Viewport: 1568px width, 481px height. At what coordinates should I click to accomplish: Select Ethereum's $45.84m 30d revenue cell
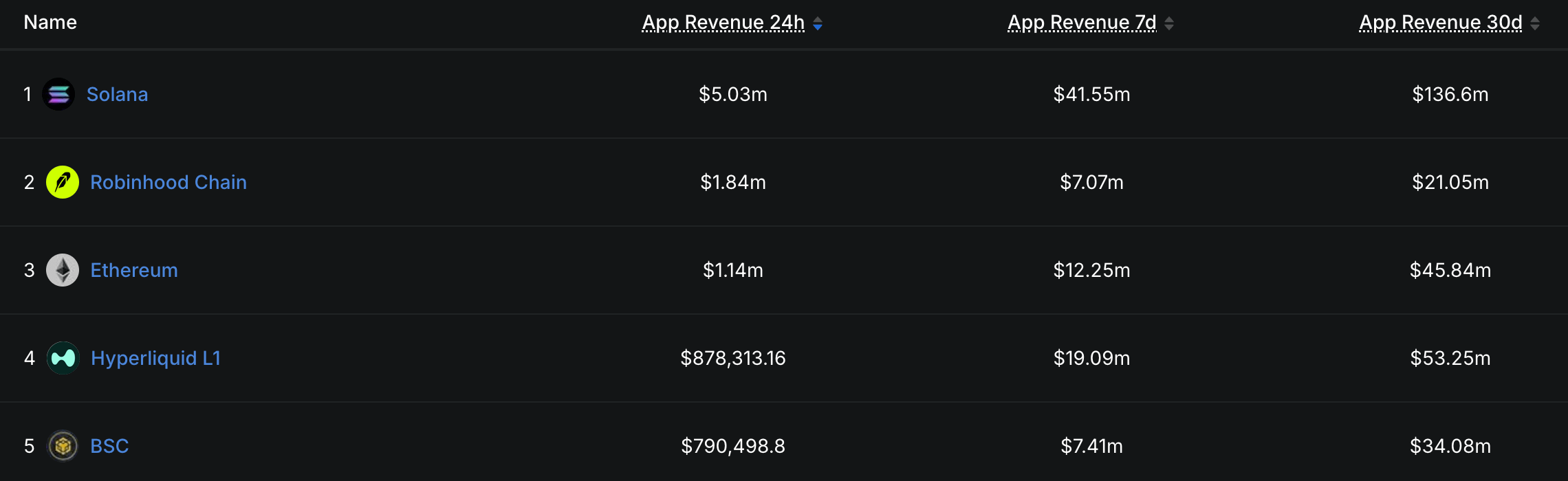pyautogui.click(x=1450, y=270)
